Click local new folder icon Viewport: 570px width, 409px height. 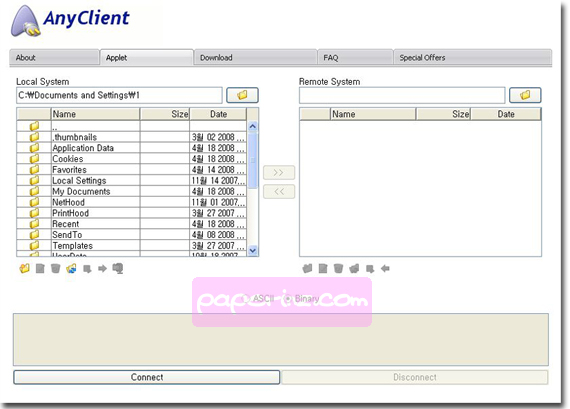pos(25,269)
